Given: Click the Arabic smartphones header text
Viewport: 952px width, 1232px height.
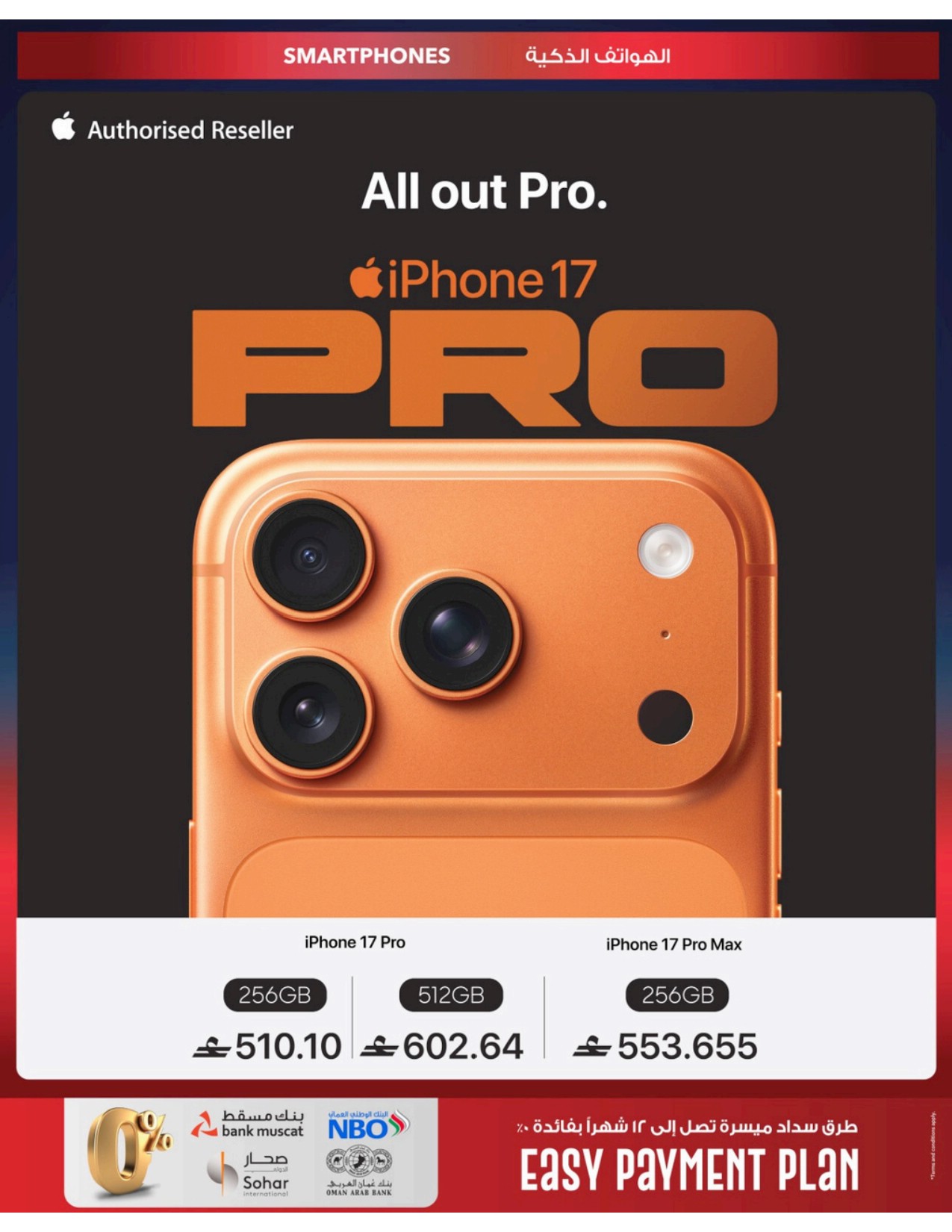Looking at the screenshot, I should pos(597,55).
